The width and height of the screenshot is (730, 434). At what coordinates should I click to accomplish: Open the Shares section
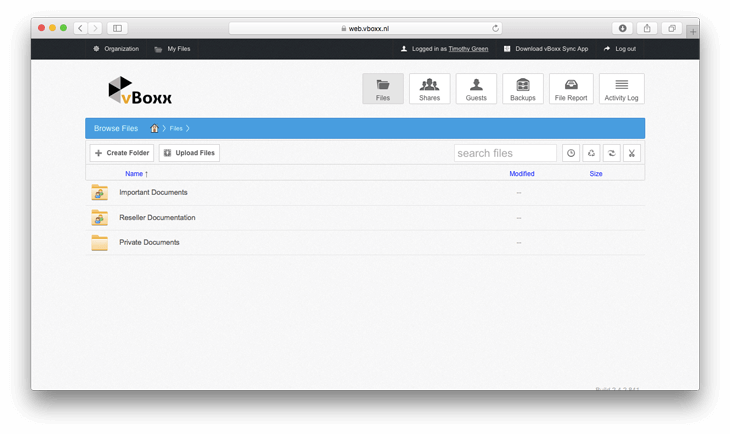tap(429, 89)
